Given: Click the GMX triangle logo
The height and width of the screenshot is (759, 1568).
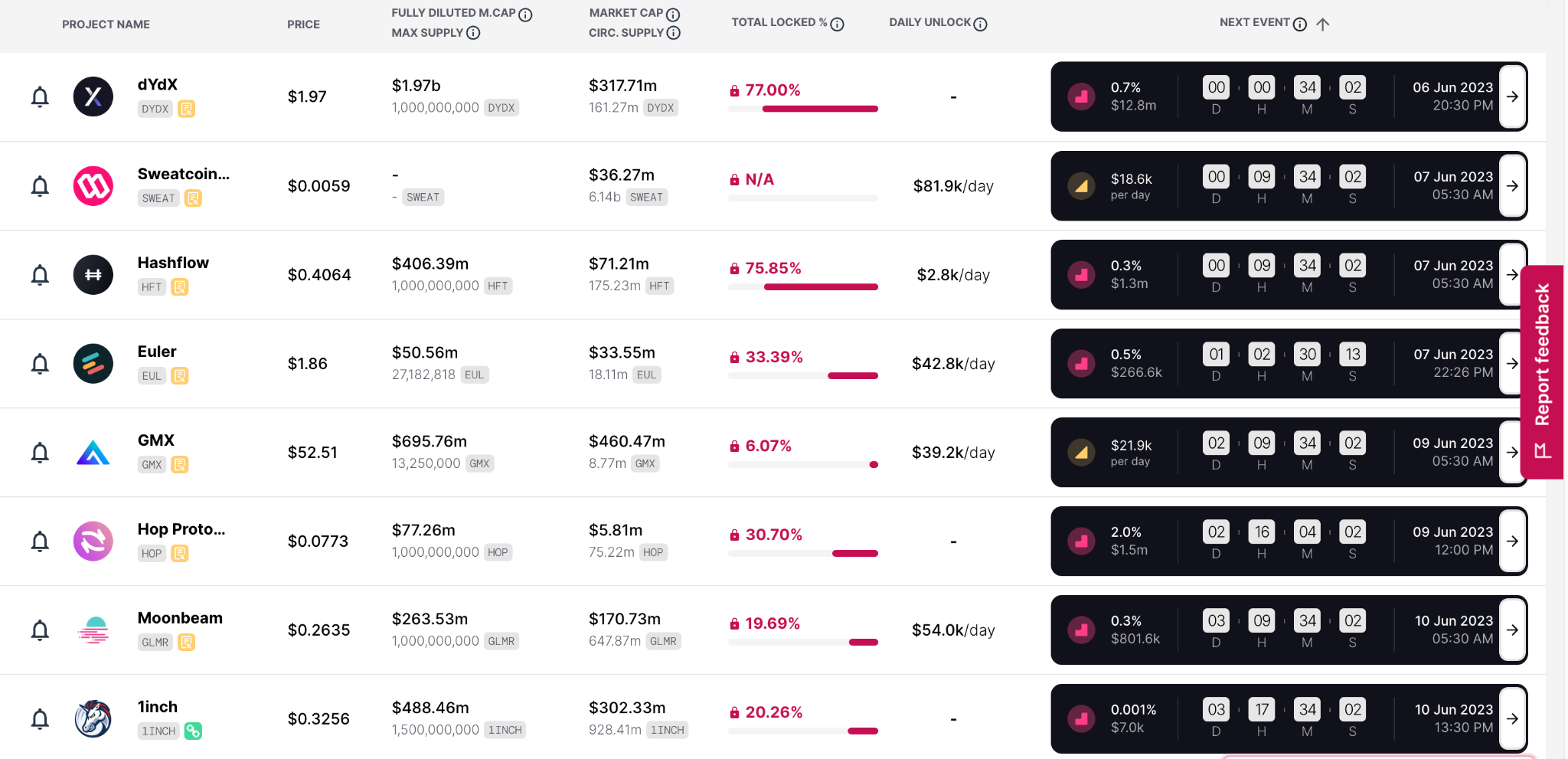Looking at the screenshot, I should coord(93,453).
